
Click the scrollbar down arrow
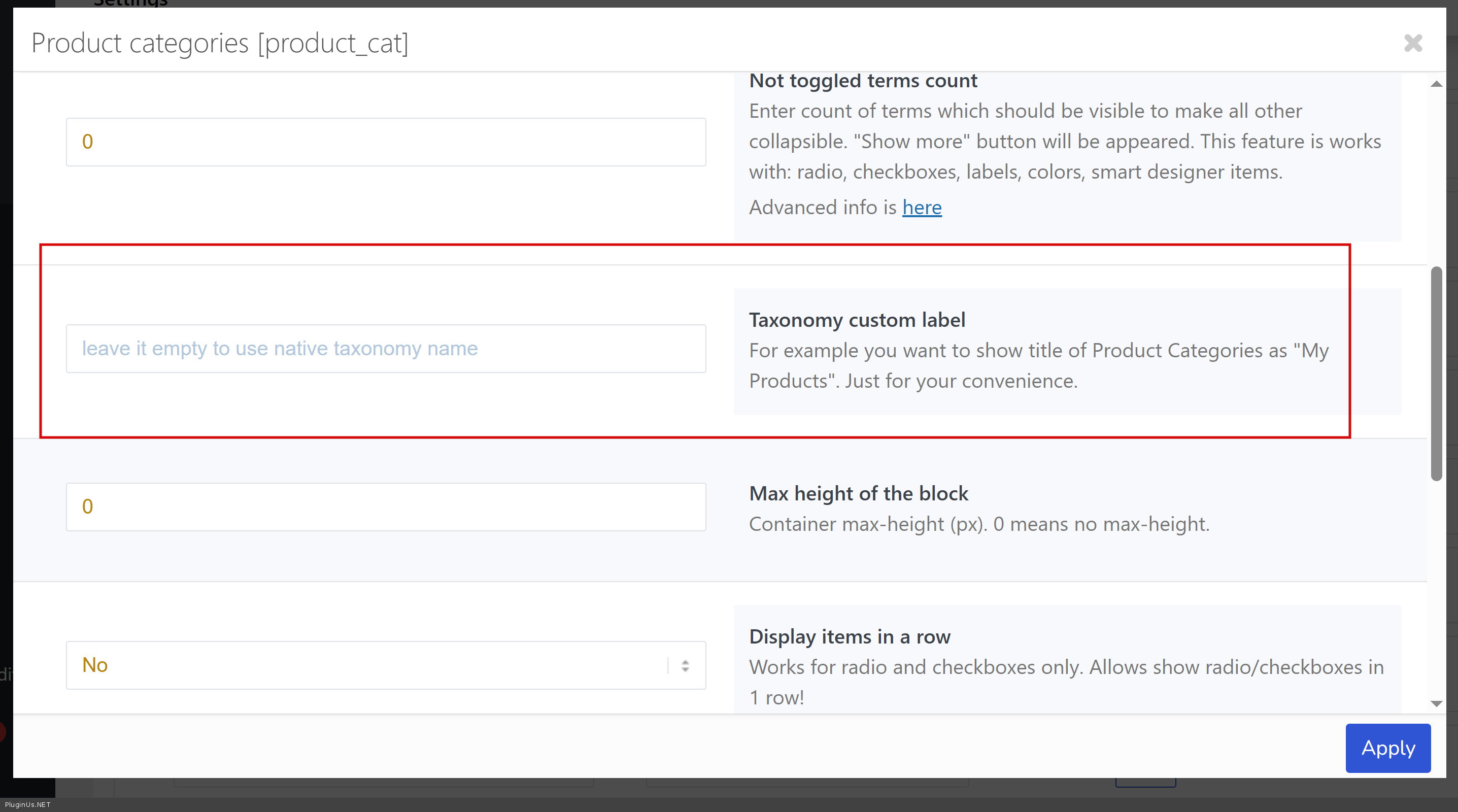[1436, 703]
